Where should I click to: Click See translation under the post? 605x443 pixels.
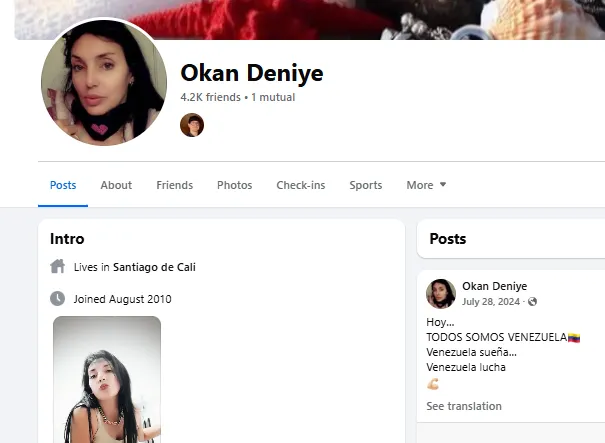coord(464,406)
